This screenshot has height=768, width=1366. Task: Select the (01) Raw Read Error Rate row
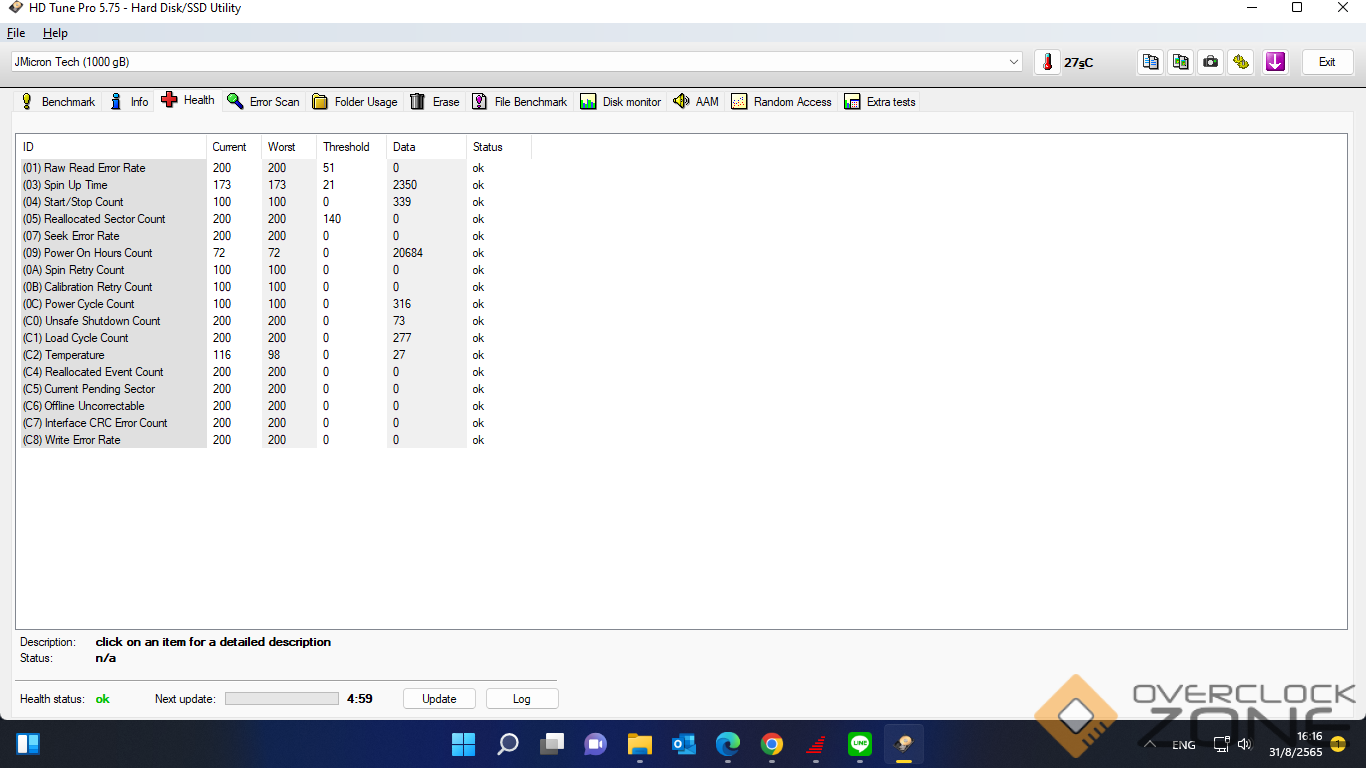[276, 168]
